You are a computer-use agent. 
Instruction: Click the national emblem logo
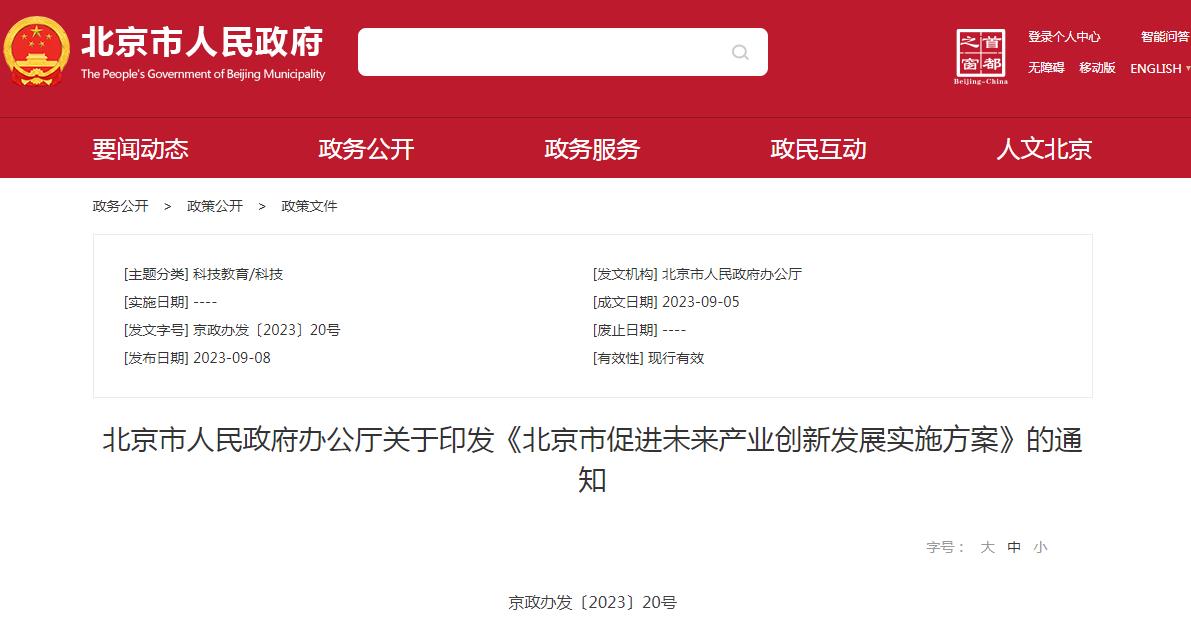36,51
